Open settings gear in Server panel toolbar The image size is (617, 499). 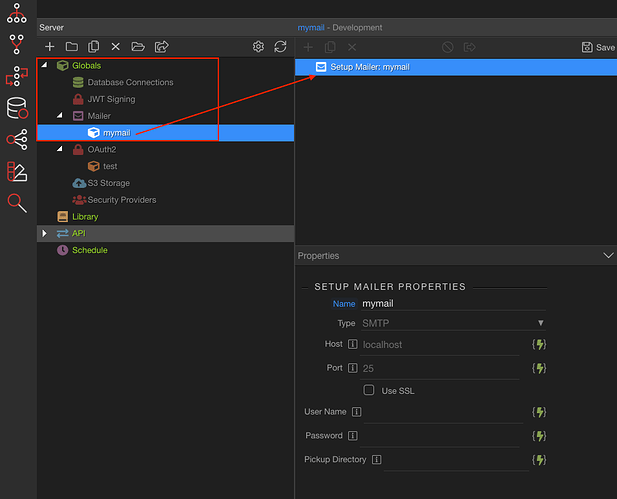258,47
